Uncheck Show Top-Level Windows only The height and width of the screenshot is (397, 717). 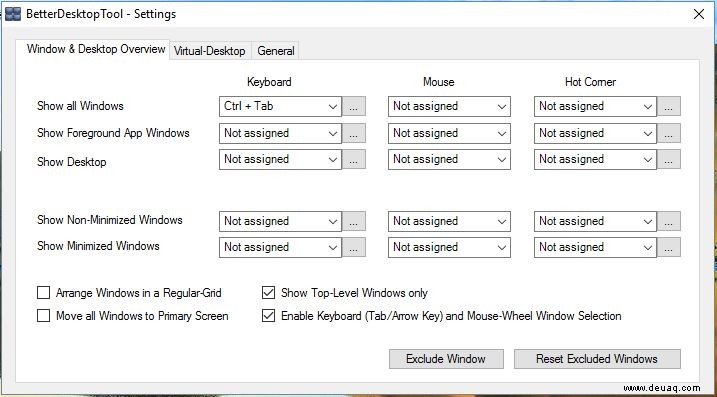[x=268, y=293]
